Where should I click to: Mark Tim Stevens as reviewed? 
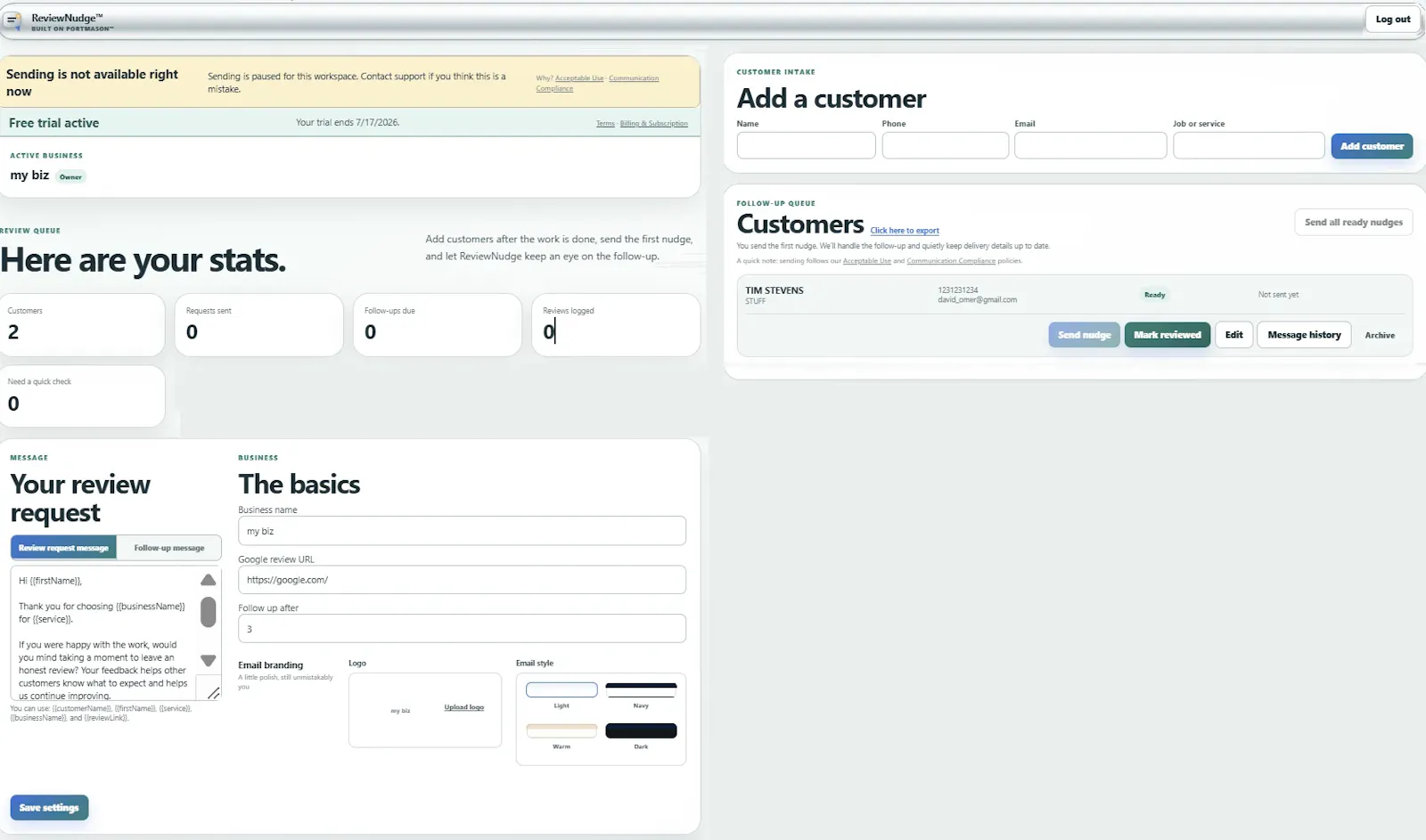[x=1168, y=335]
